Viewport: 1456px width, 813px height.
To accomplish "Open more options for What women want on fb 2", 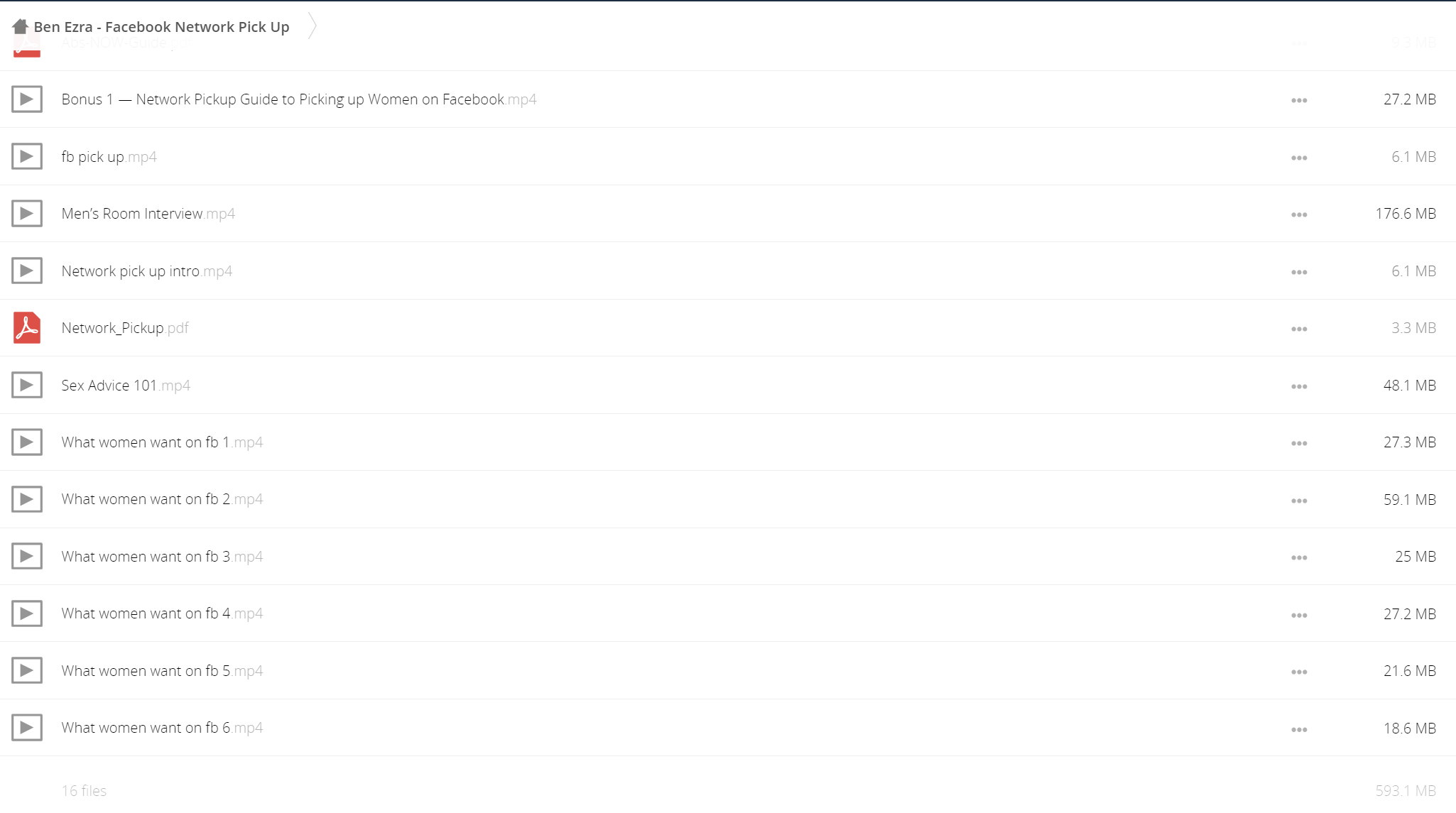I will 1299,501.
